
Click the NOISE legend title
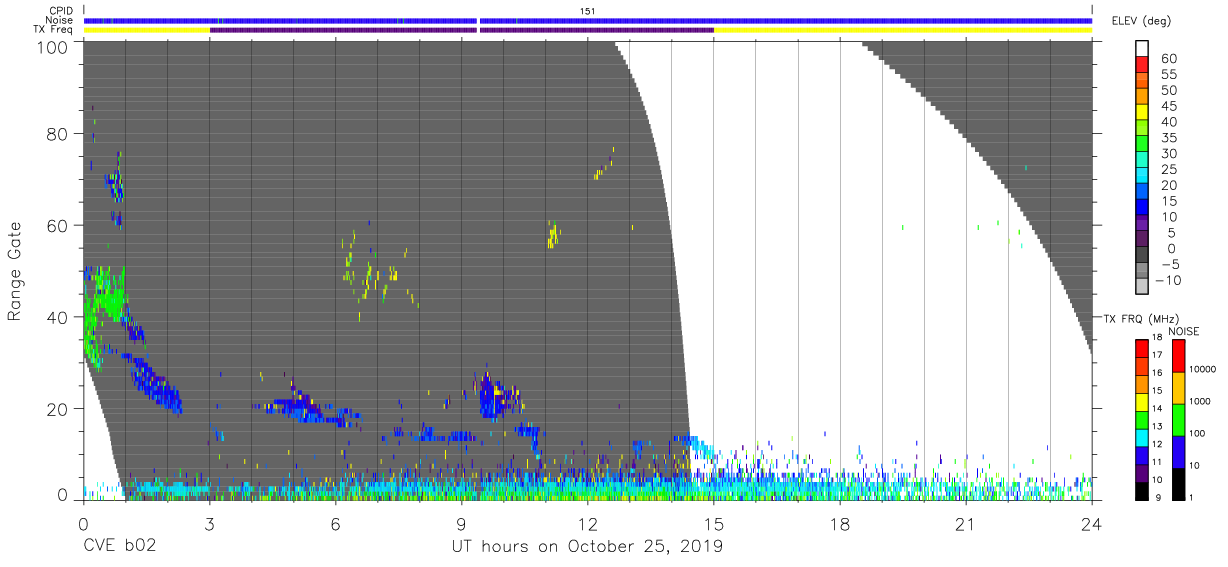(x=1184, y=331)
